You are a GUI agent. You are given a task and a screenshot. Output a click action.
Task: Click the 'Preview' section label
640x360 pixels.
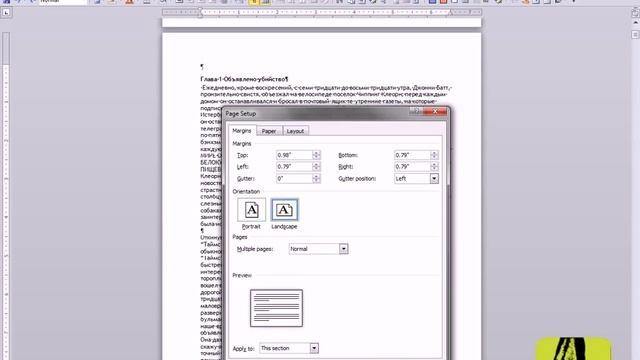click(242, 276)
